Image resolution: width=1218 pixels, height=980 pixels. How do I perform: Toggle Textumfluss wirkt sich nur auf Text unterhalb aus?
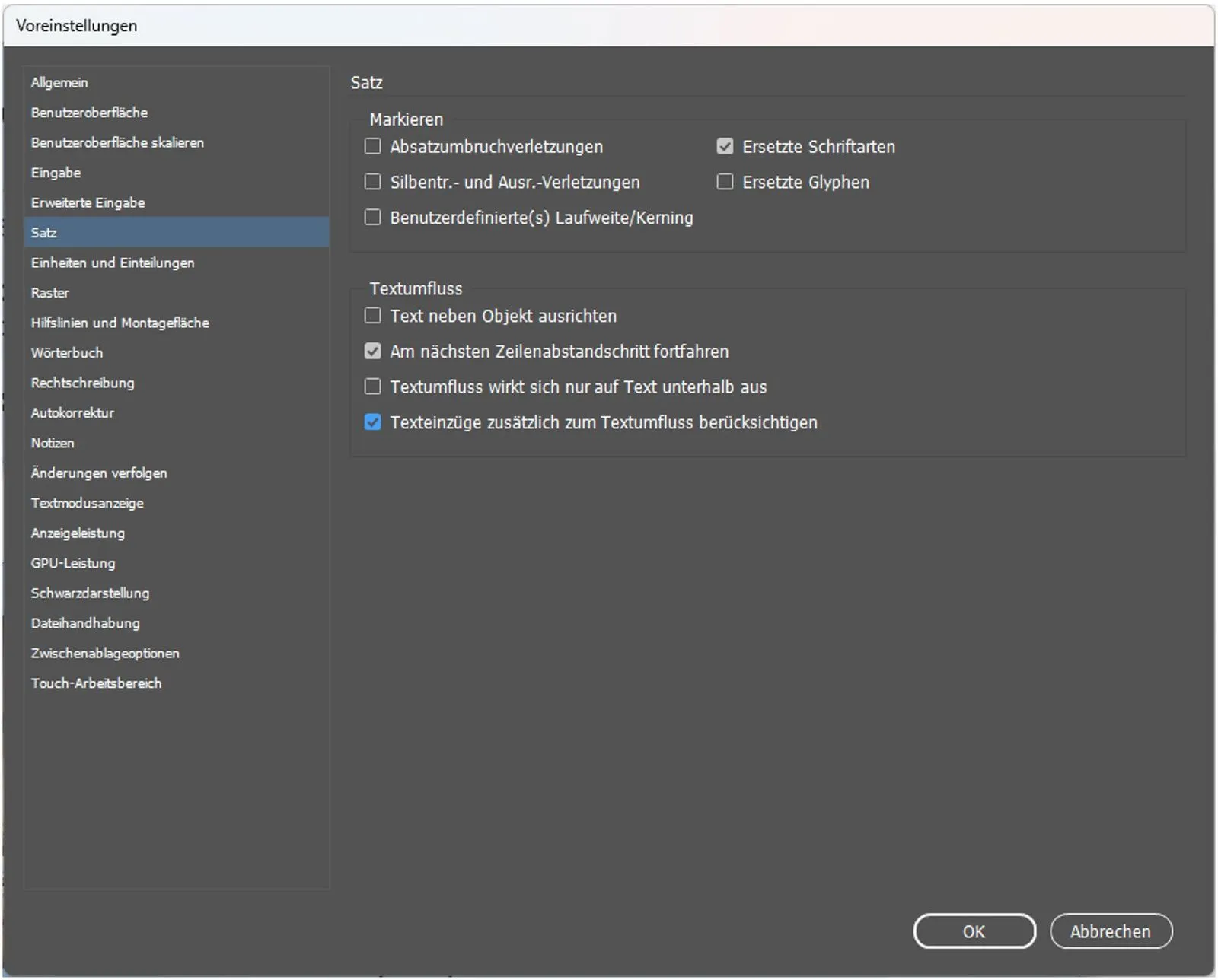point(372,387)
